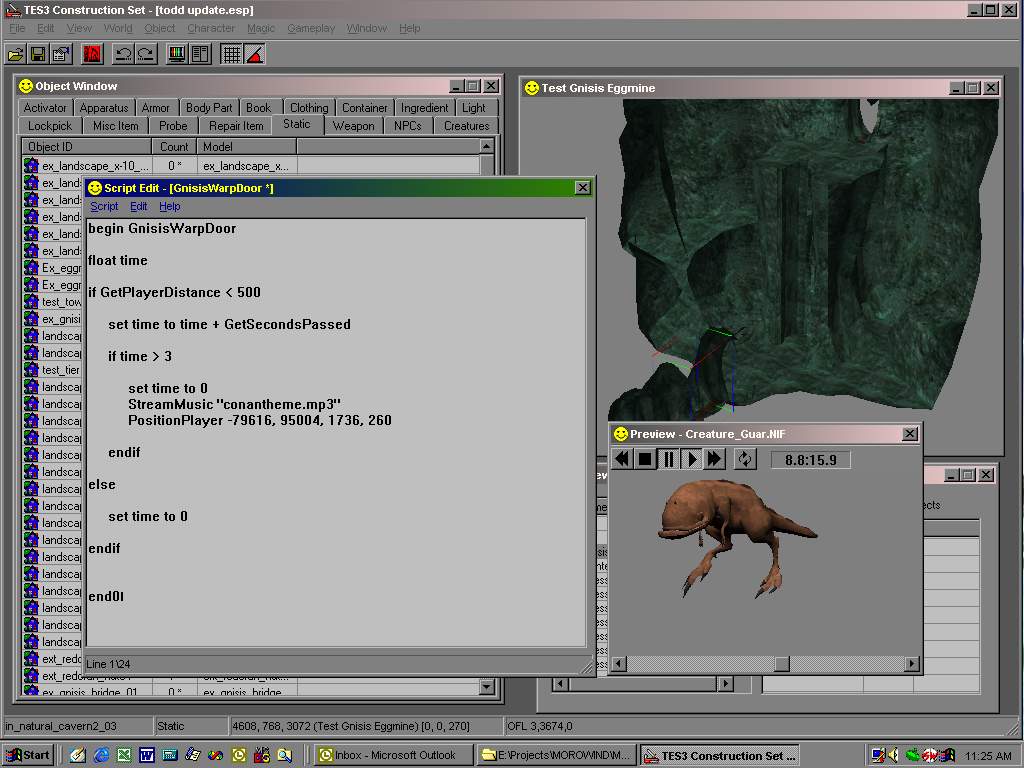Click the Save floppy disk toolbar icon

(38, 54)
